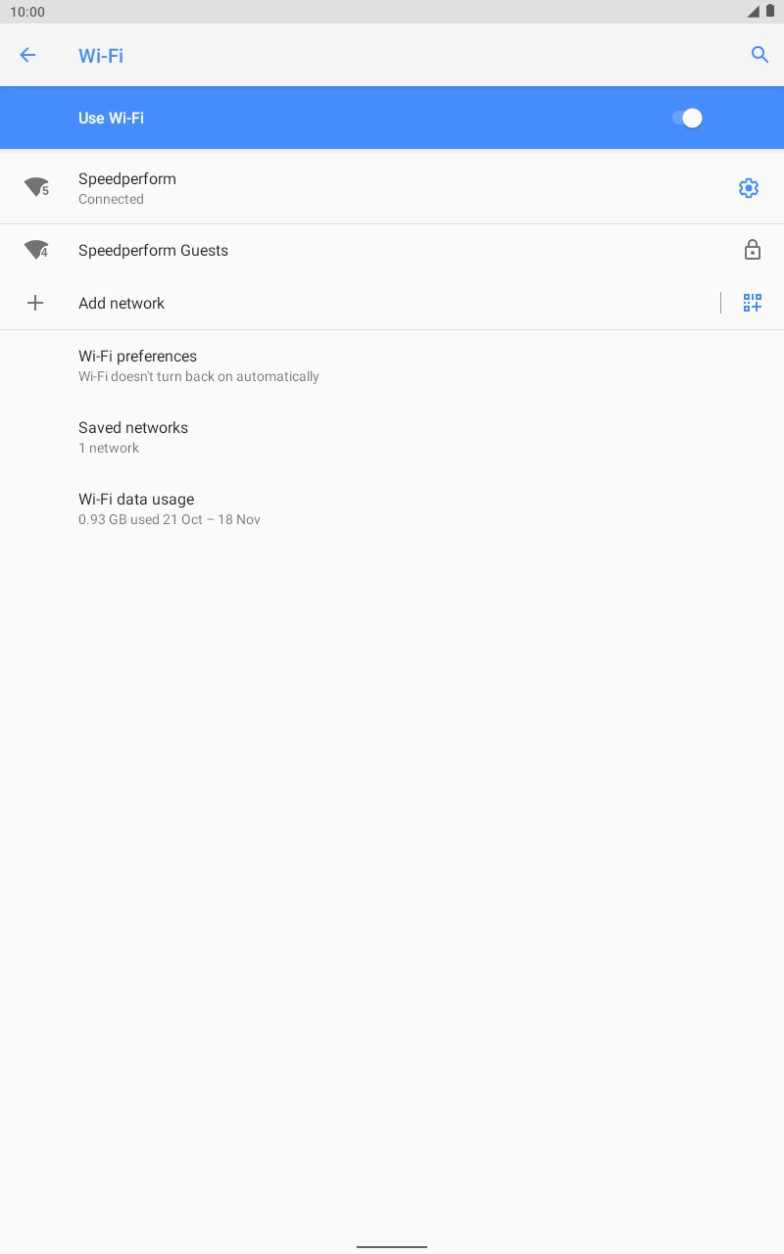
Task: Open Saved networks list
Action: pyautogui.click(x=392, y=437)
